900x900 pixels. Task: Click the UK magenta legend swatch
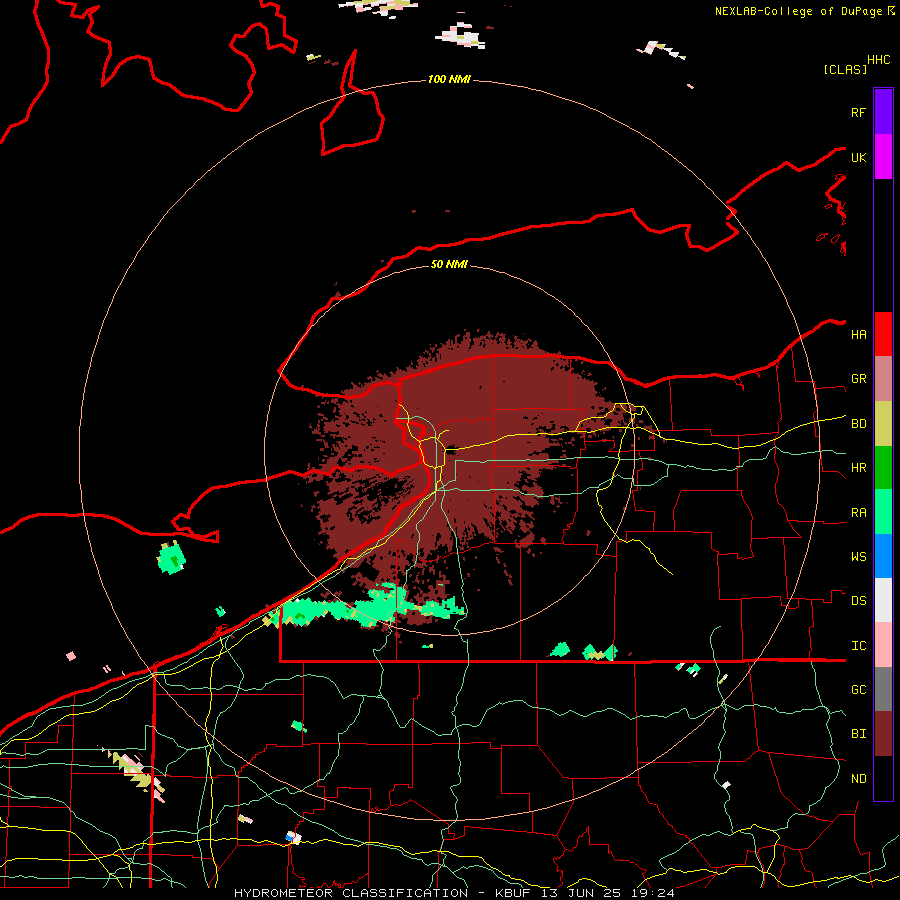[x=883, y=157]
